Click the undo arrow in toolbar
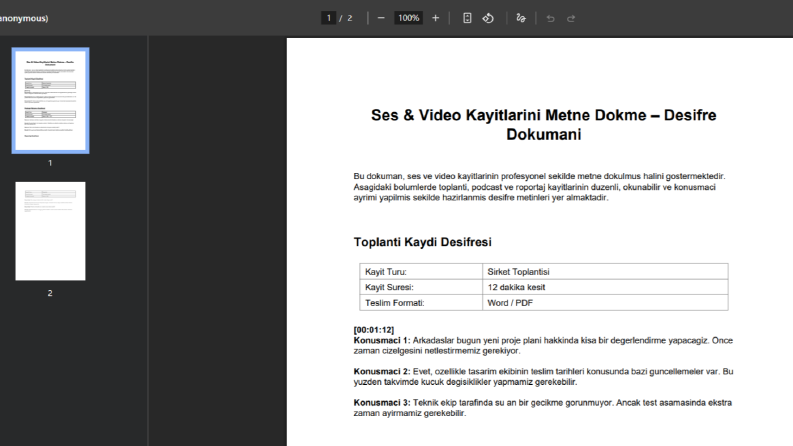Viewport: 793px width, 446px height. (550, 19)
